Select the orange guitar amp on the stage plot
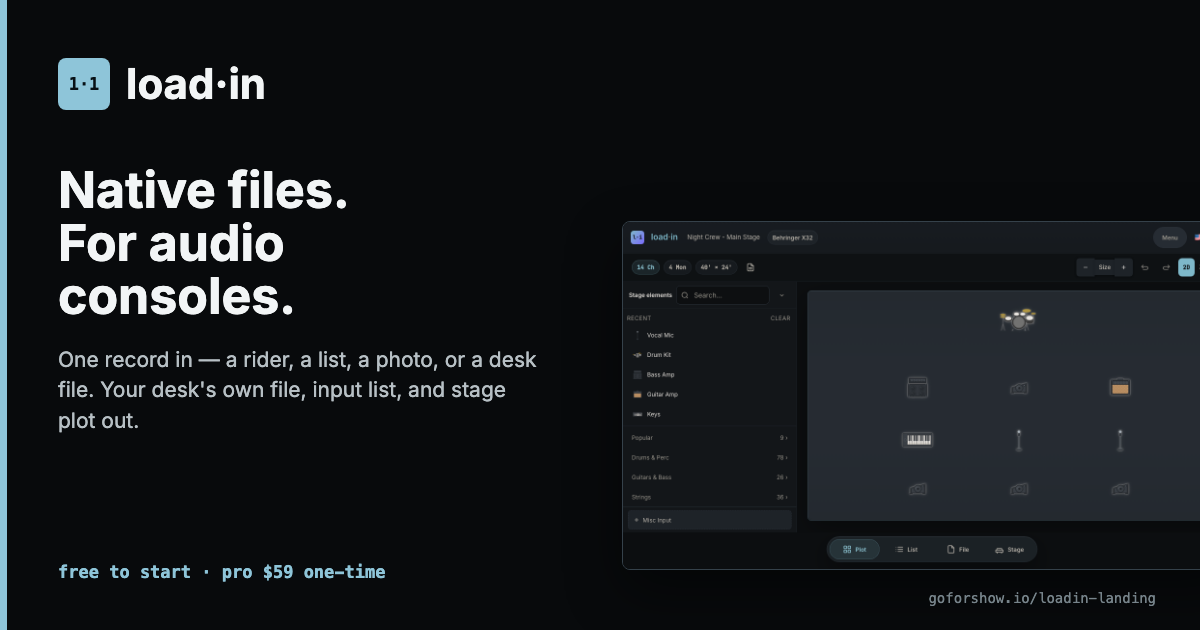 [1120, 387]
